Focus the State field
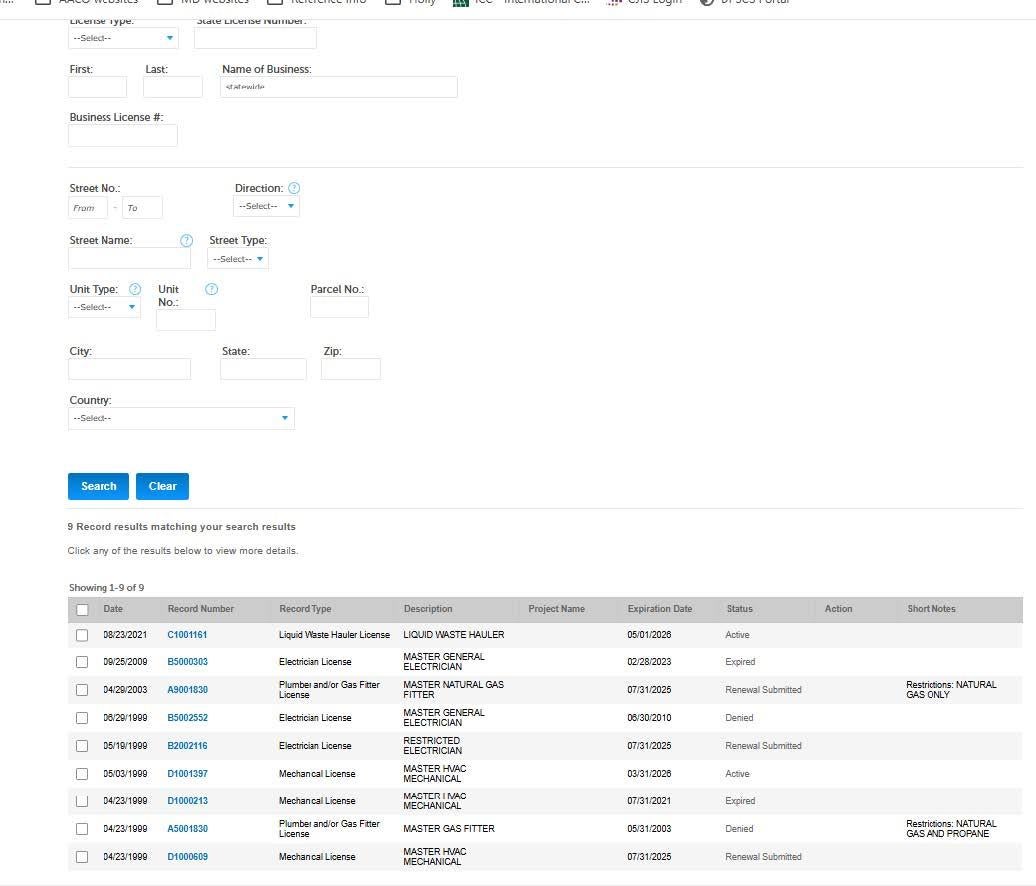 263,369
